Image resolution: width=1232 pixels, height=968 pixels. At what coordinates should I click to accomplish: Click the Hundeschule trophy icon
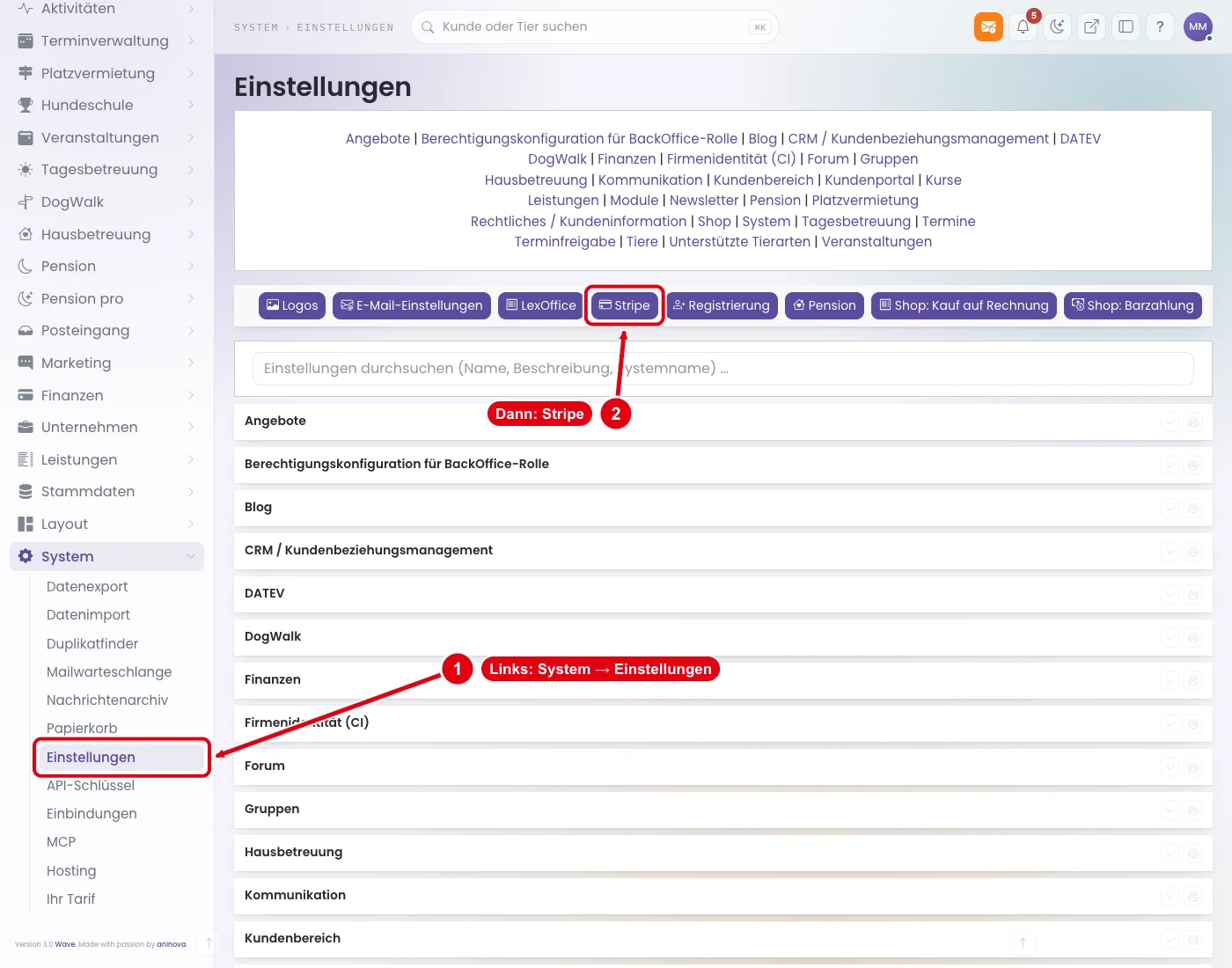point(26,105)
